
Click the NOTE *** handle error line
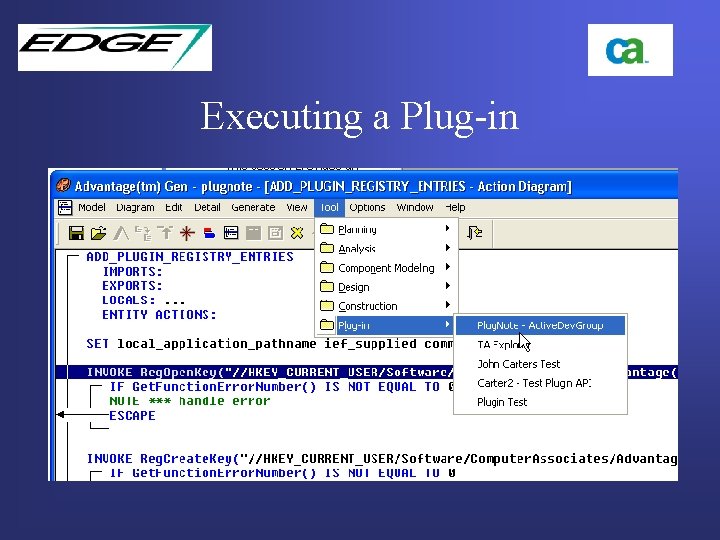pyautogui.click(x=190, y=401)
